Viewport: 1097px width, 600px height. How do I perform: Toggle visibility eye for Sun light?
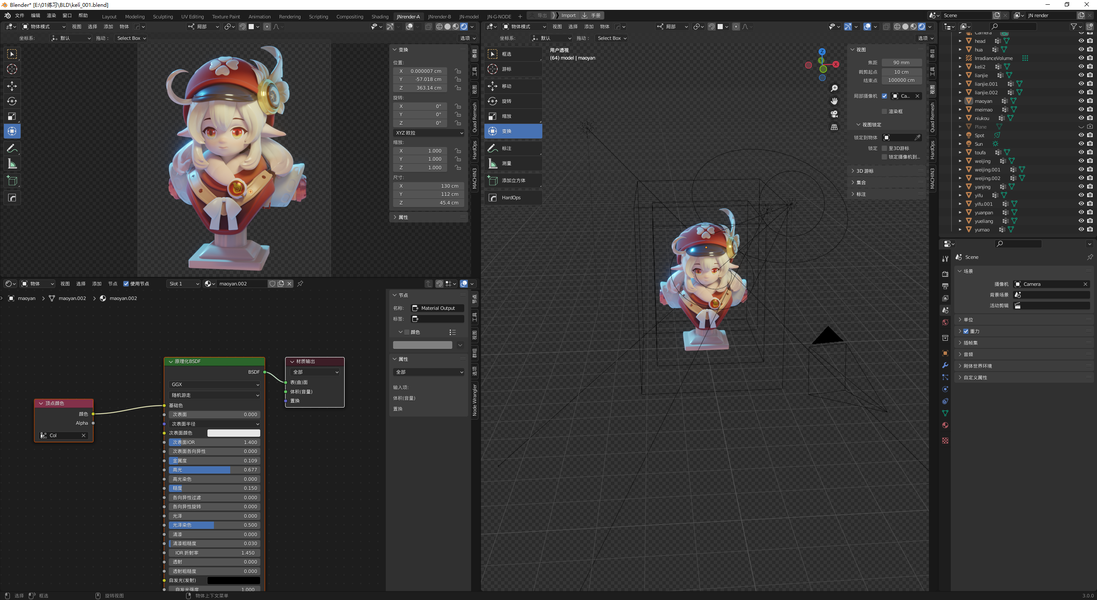tap(1081, 143)
